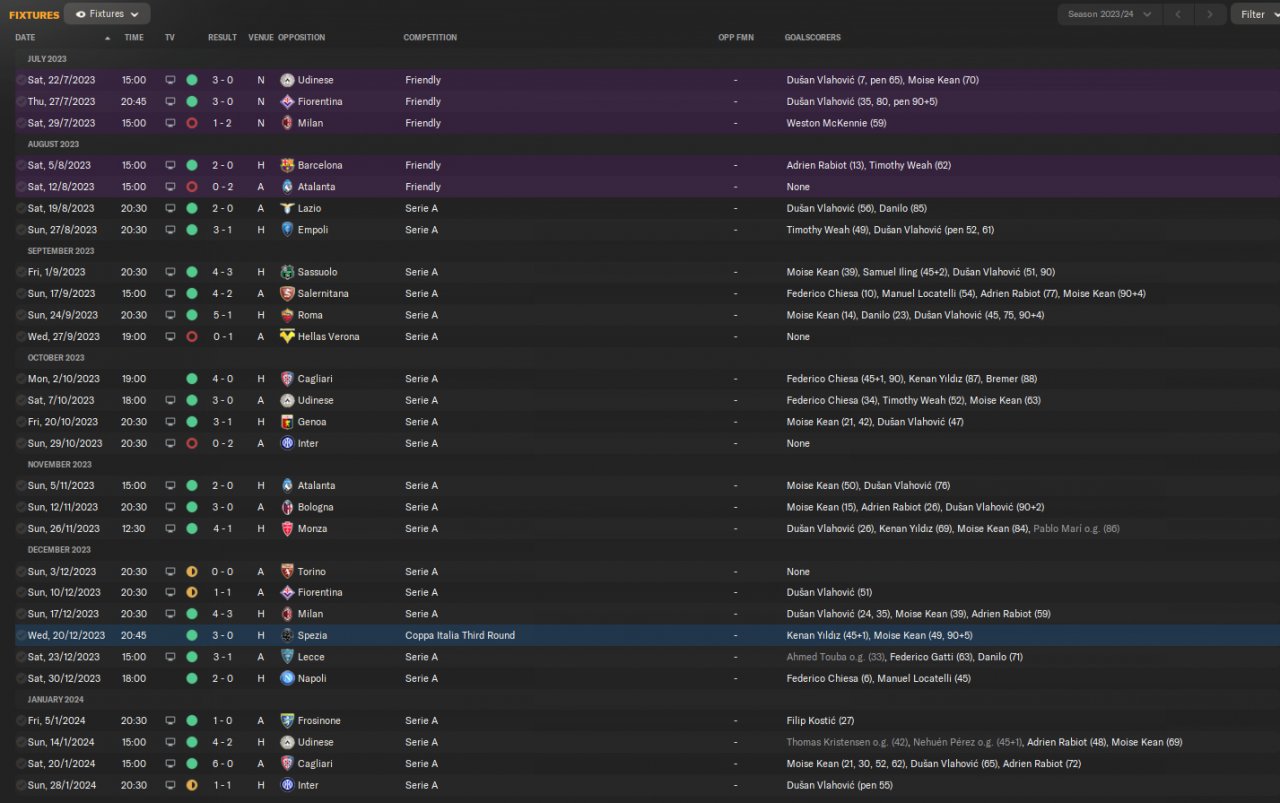1280x803 pixels.
Task: Click the green win indicator for Roma match
Action: tap(192, 315)
